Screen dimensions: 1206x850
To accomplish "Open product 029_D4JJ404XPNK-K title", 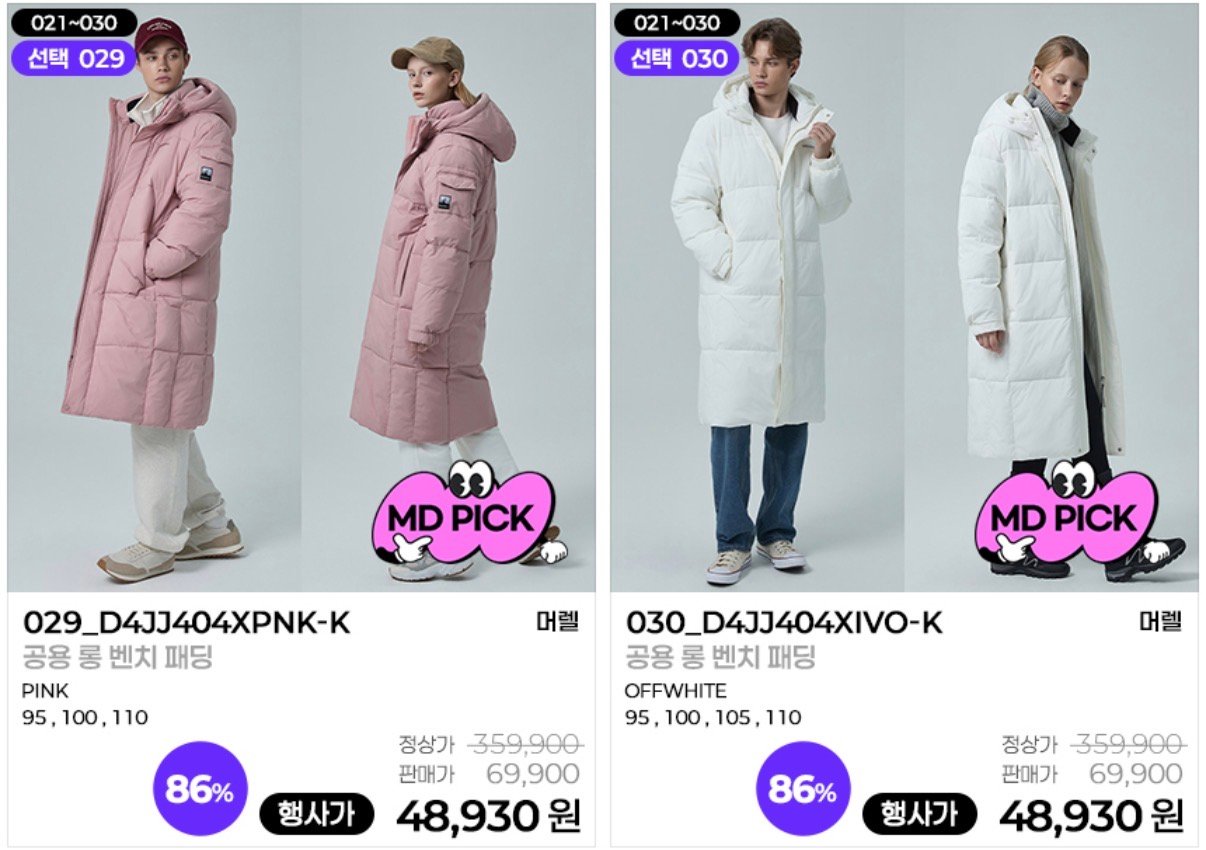I will tap(186, 623).
